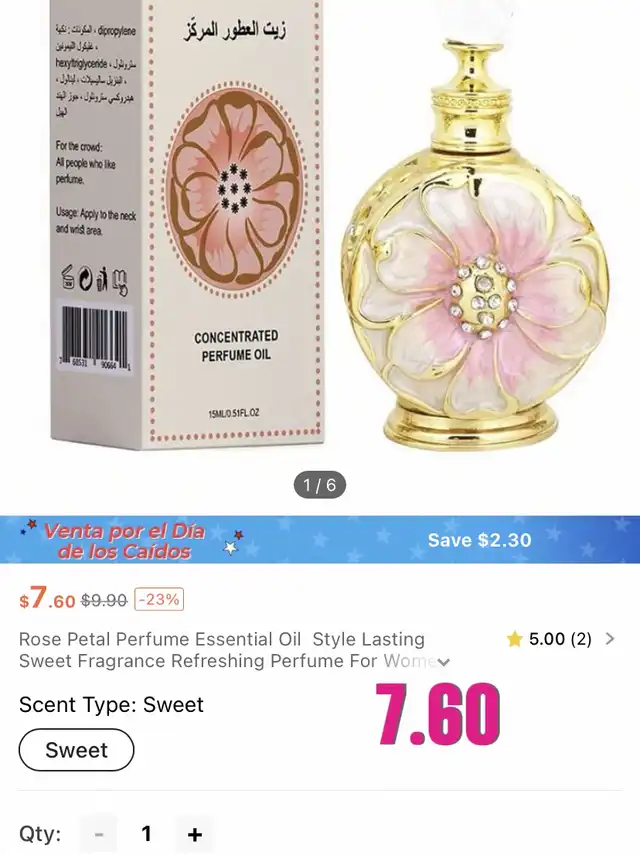Tap the crossed-out $9.90 original price
640x855 pixels.
[104, 600]
